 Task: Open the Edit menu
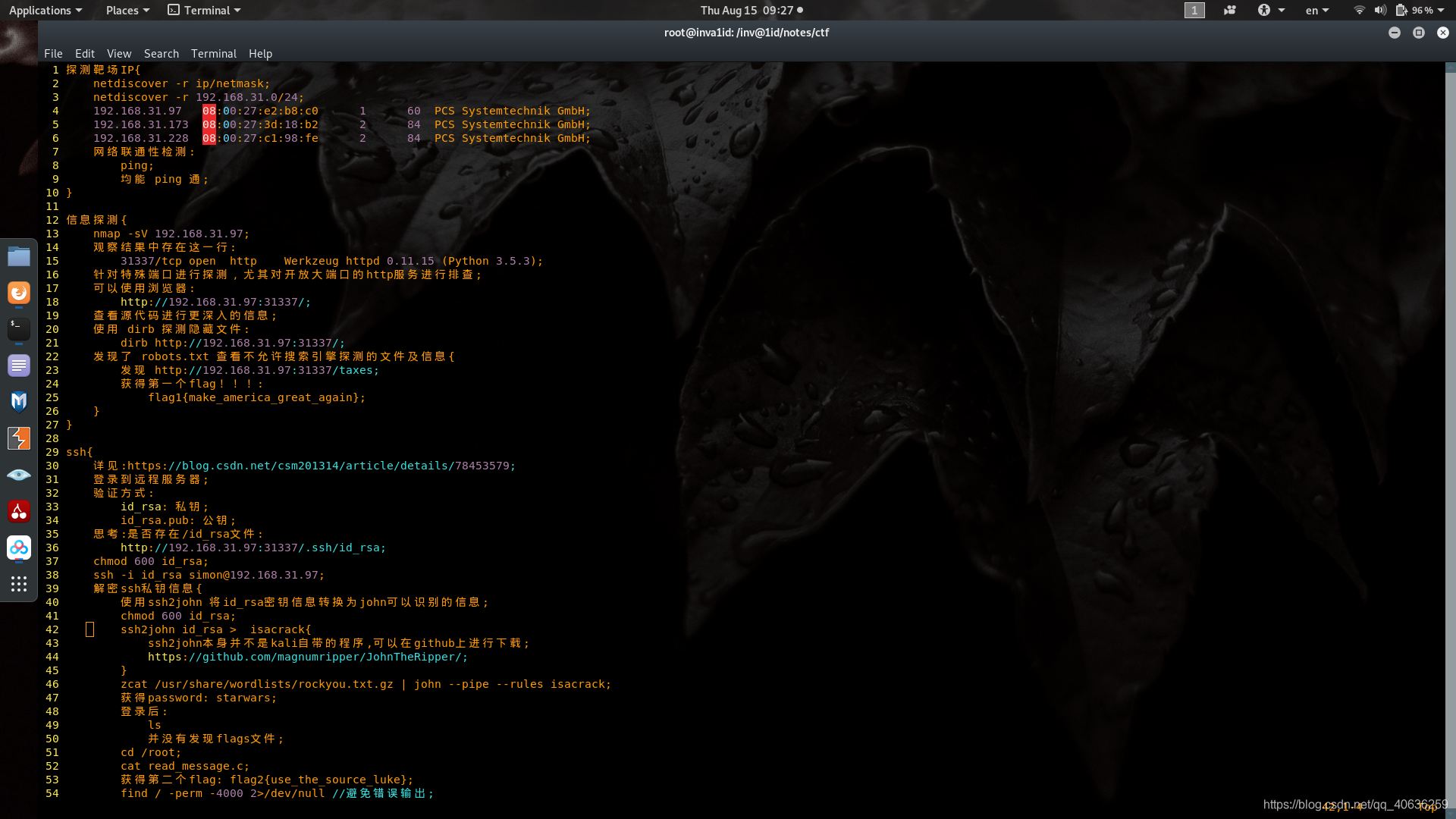point(85,54)
